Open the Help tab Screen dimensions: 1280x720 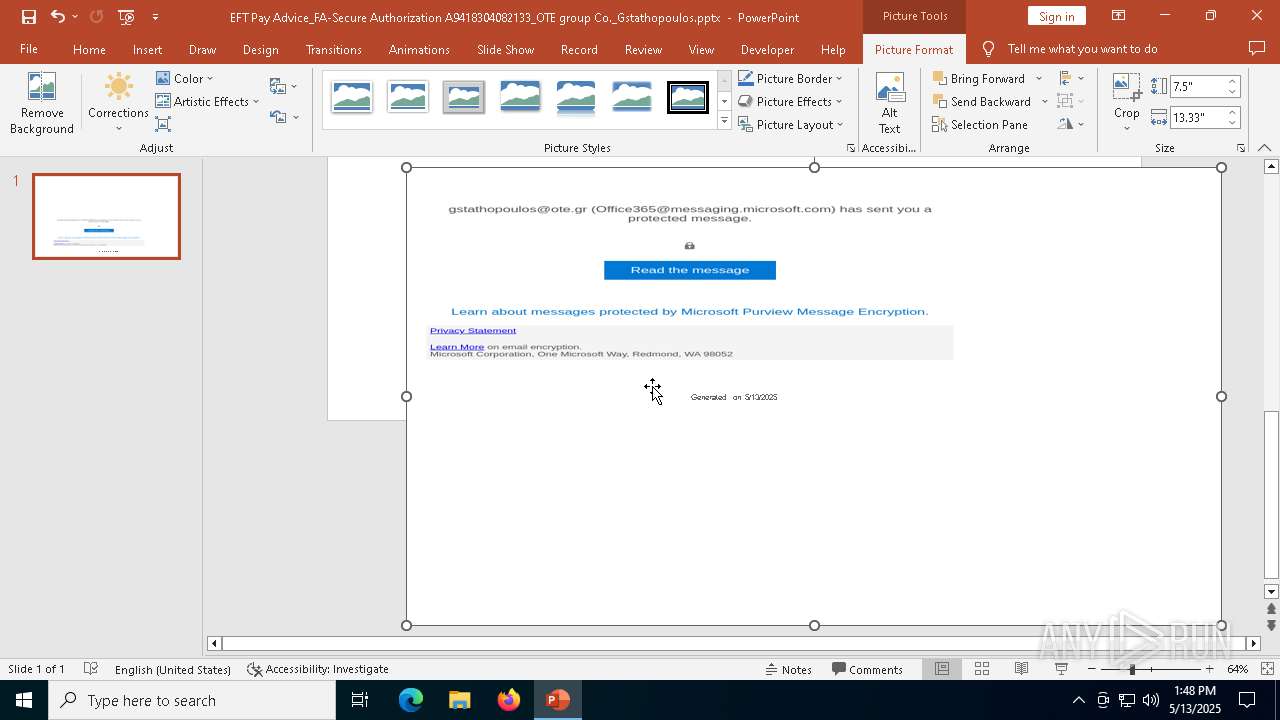coord(833,49)
